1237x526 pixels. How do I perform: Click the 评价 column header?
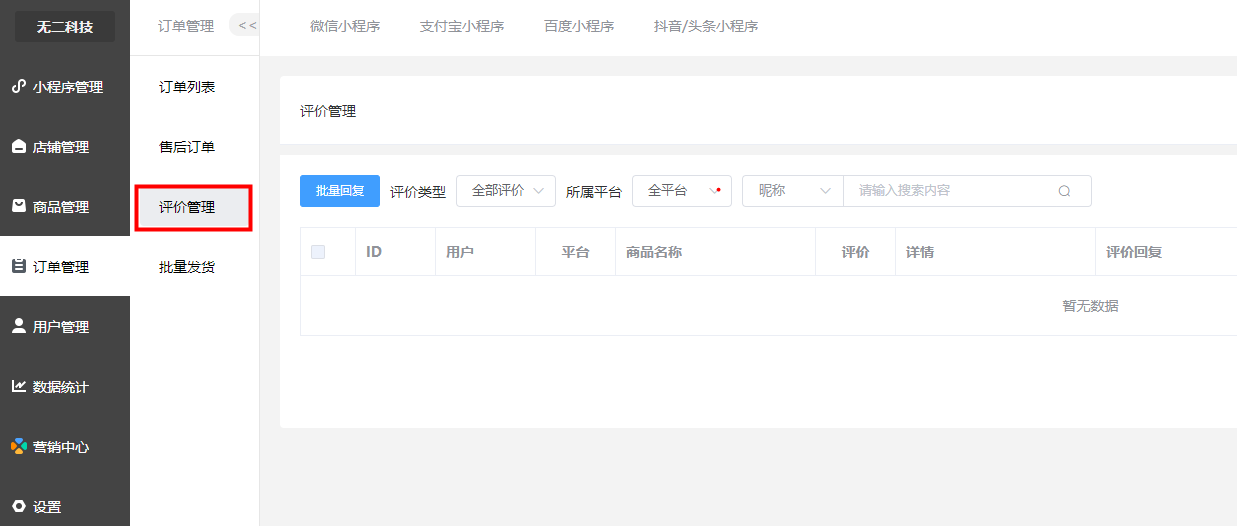click(856, 252)
